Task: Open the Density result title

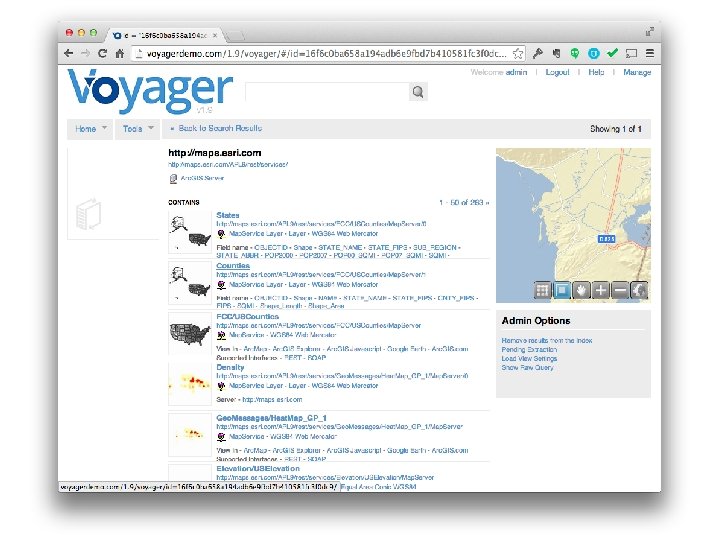Action: pos(230,367)
